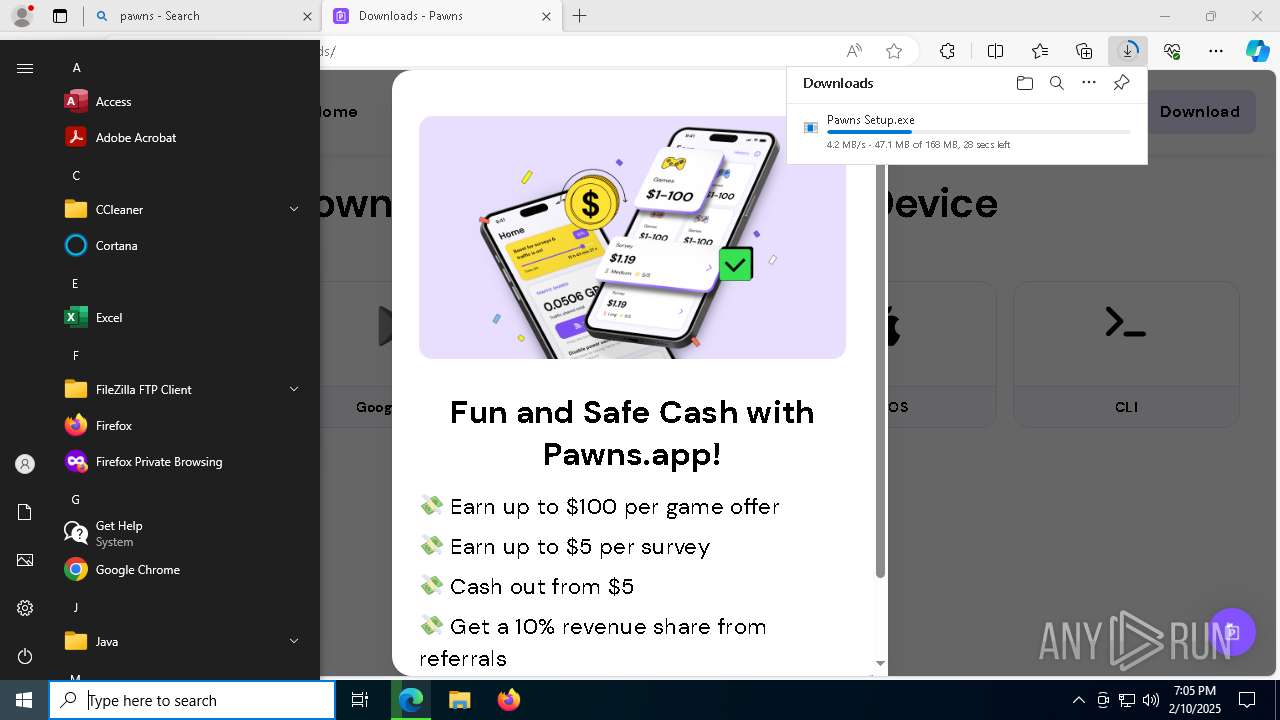Open the tab actions menu icon
Viewport: 1280px width, 720px height.
click(x=60, y=16)
